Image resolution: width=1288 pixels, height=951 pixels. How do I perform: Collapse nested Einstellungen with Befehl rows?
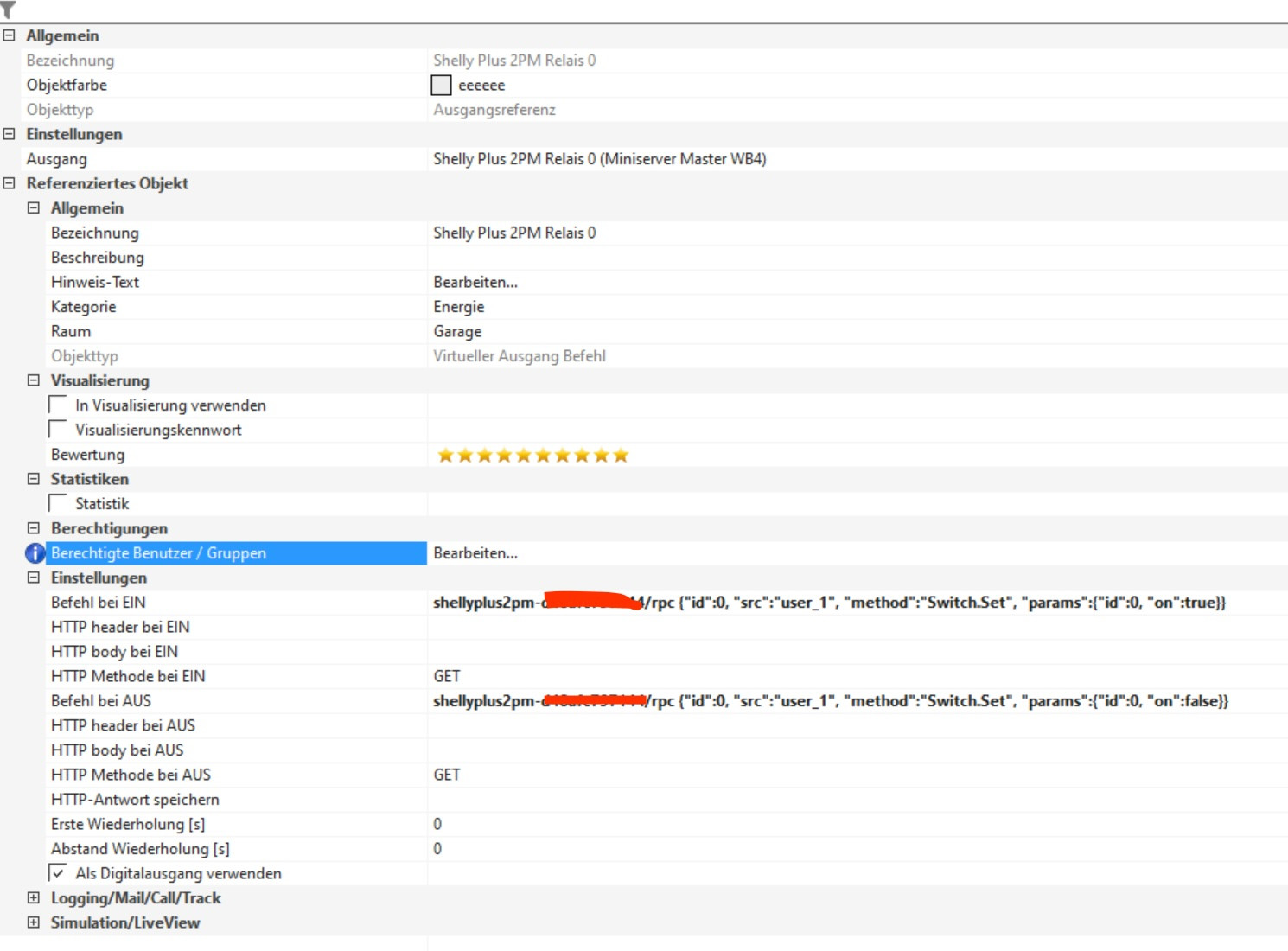click(x=34, y=578)
